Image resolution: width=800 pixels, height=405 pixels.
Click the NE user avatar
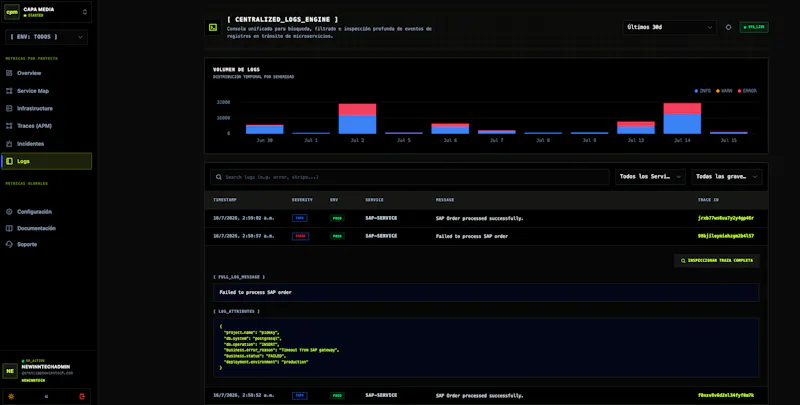coord(10,371)
